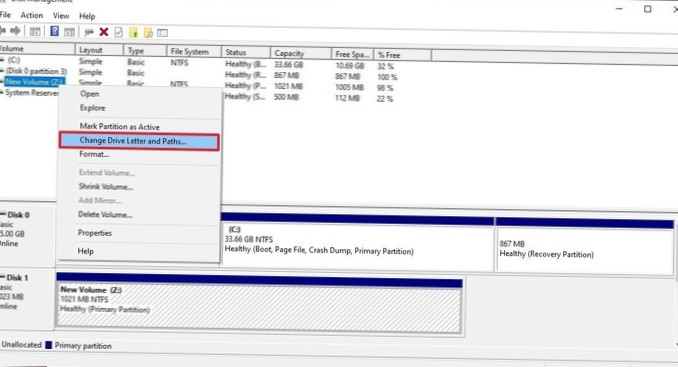
Task: Click the 10.69 GB free space cell
Action: coord(350,66)
